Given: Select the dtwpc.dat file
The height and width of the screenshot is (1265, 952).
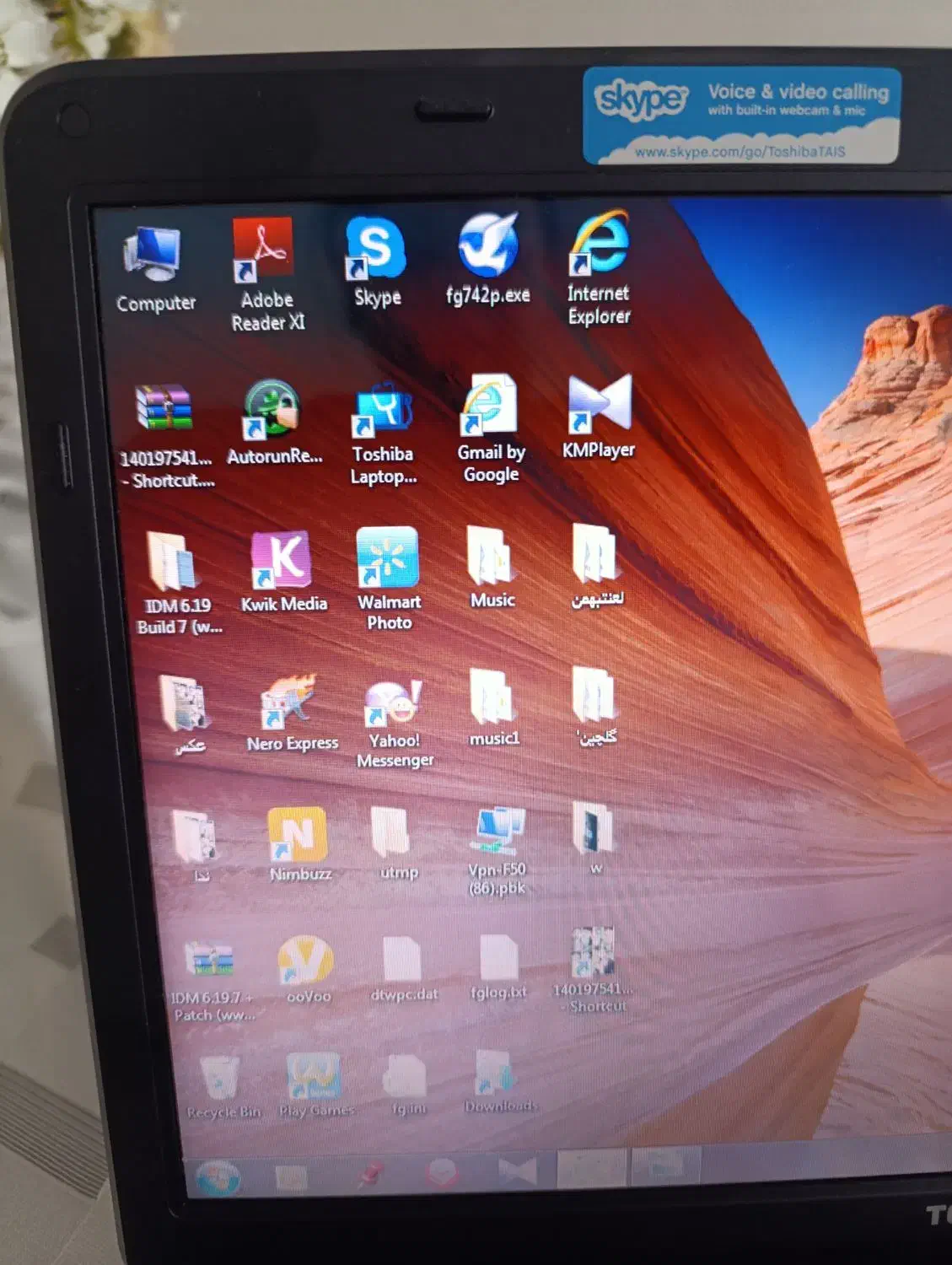Looking at the screenshot, I should click(402, 959).
